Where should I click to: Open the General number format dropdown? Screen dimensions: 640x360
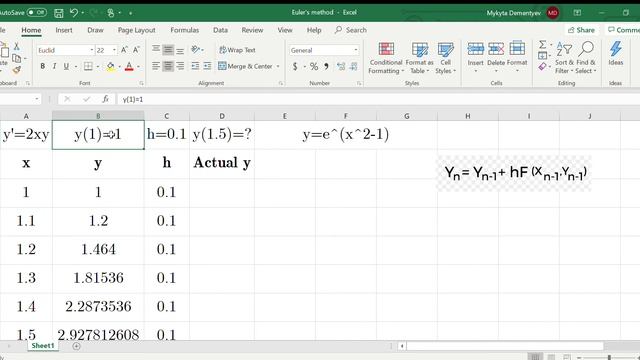click(356, 50)
